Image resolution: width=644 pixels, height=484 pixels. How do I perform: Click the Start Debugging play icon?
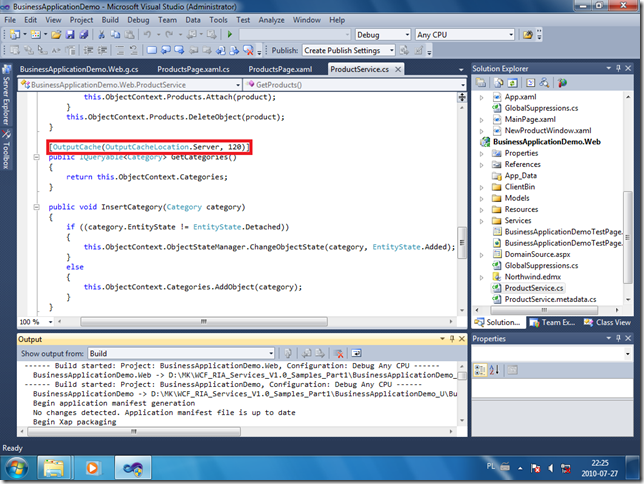(x=230, y=34)
